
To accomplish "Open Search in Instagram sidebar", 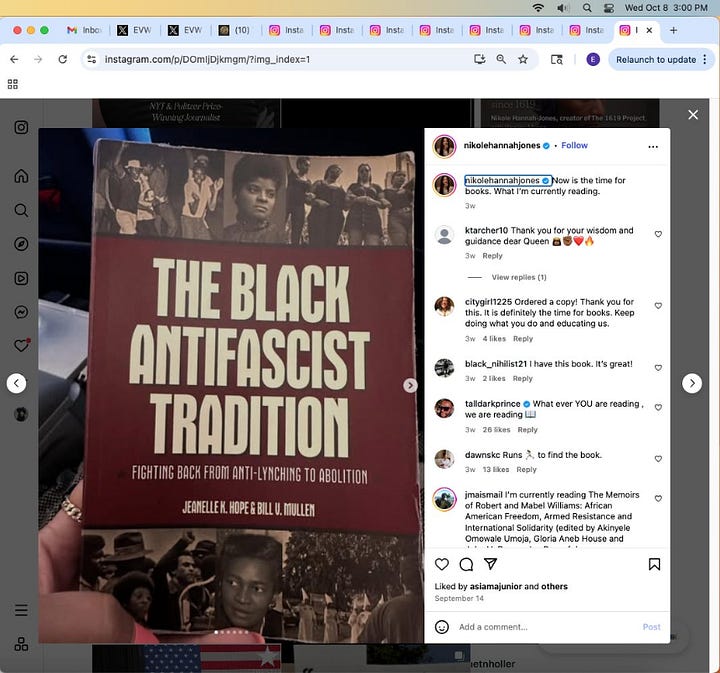I will coord(21,210).
